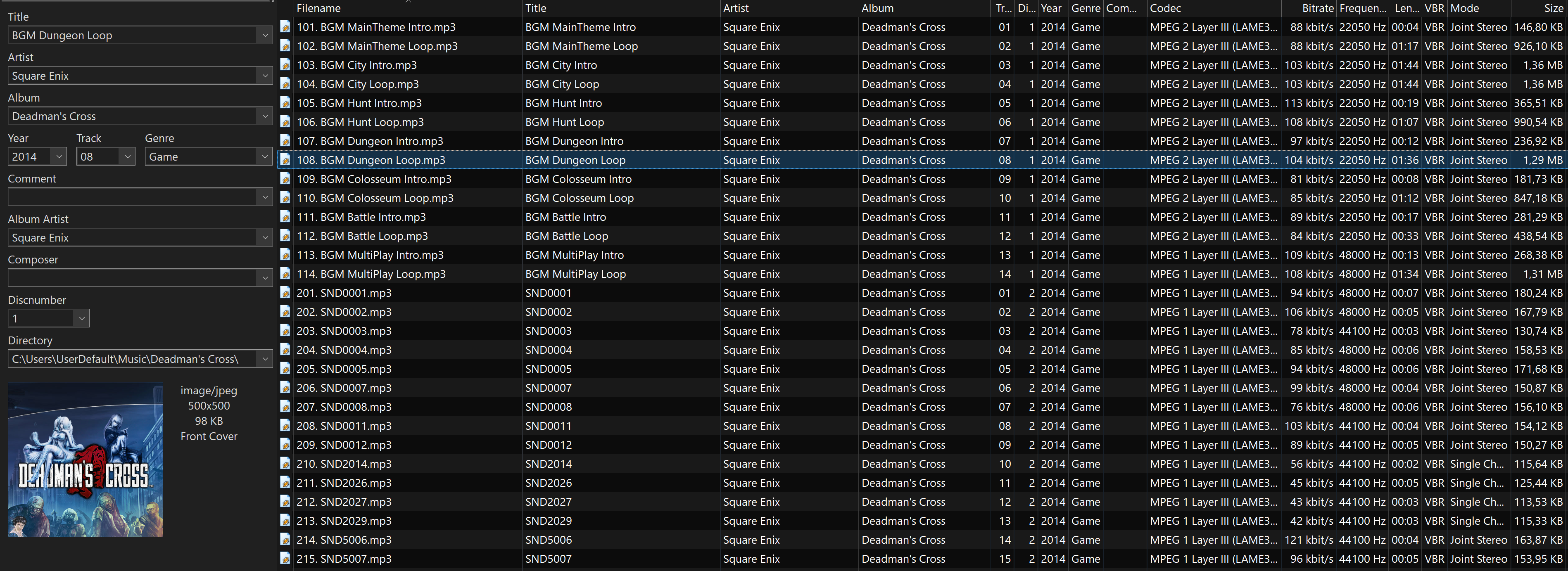Open the Year dropdown showing 2014
1568x571 pixels.
(x=59, y=157)
